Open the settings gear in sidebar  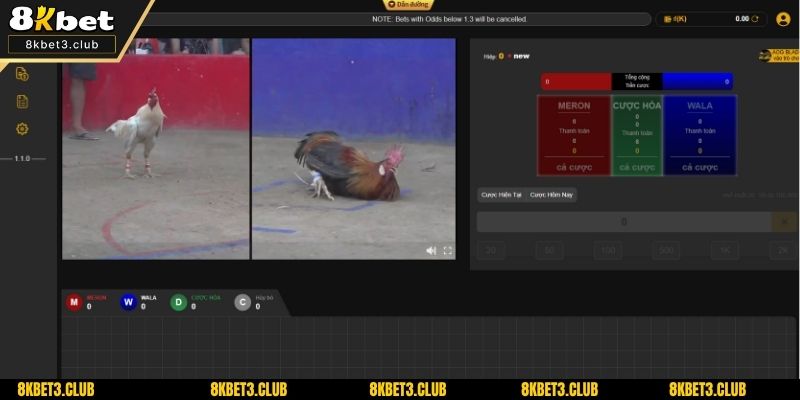tap(22, 129)
